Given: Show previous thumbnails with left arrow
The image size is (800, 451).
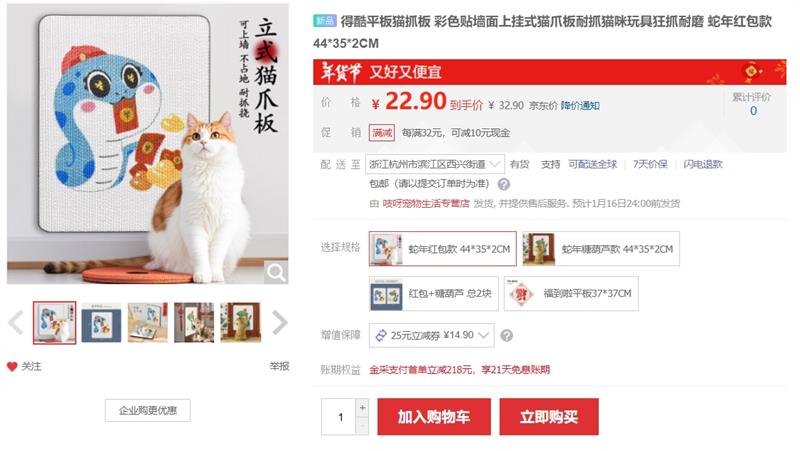Looking at the screenshot, I should (x=16, y=322).
